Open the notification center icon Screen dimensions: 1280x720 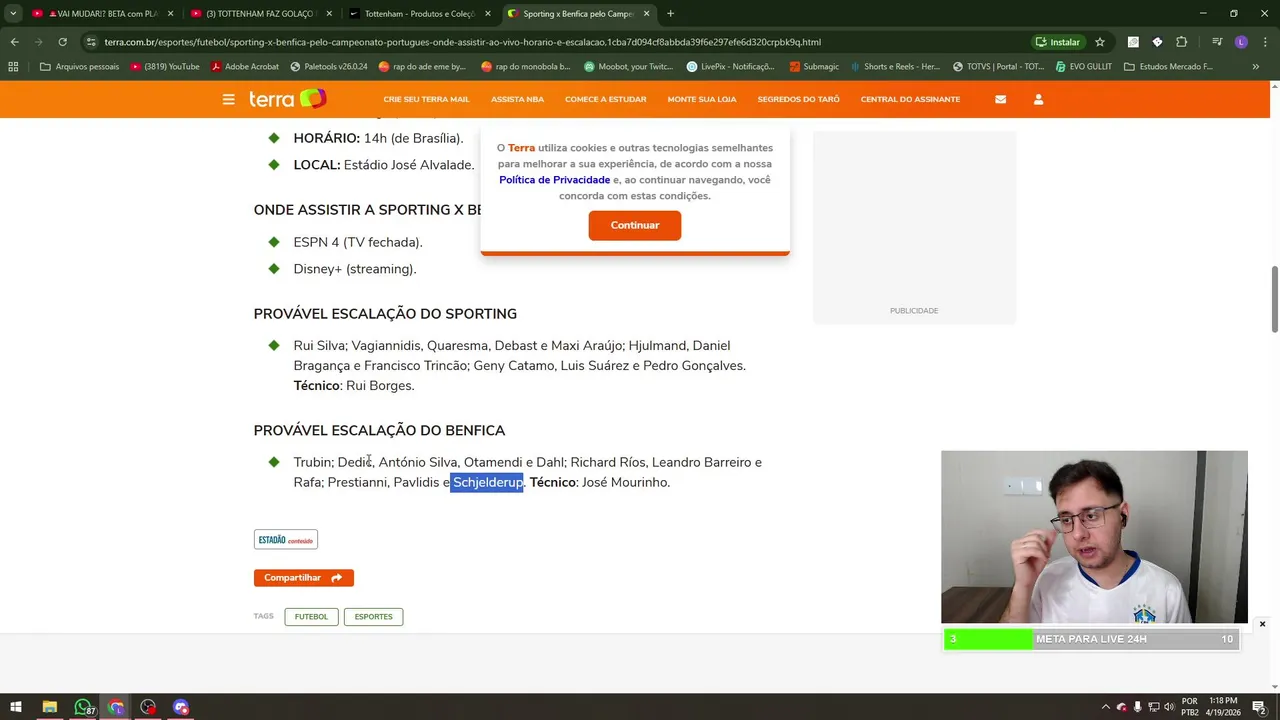(x=1259, y=707)
